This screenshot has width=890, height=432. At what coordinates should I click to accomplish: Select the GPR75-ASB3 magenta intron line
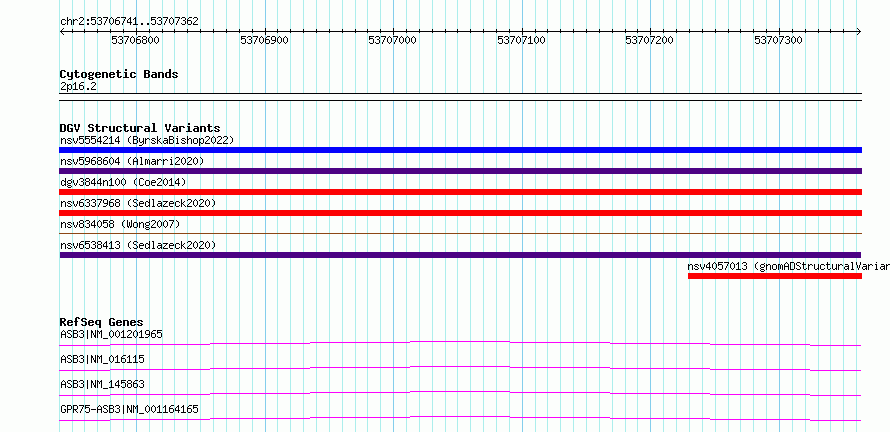[x=460, y=418]
